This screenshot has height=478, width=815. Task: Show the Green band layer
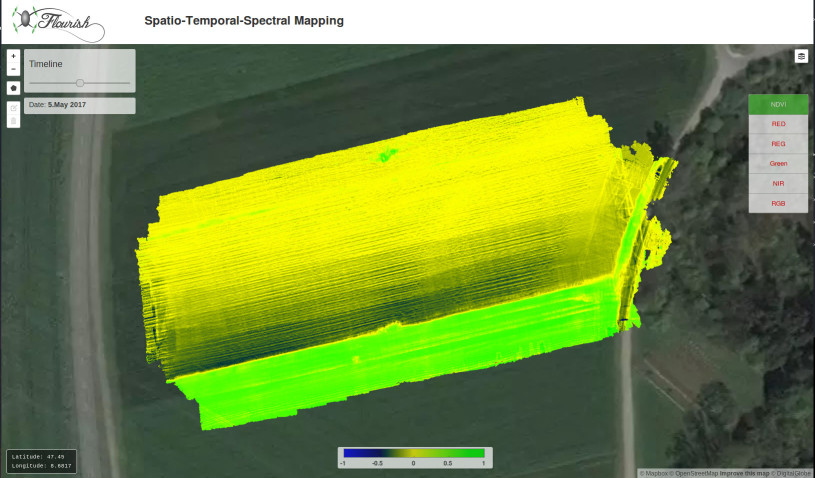(x=778, y=164)
